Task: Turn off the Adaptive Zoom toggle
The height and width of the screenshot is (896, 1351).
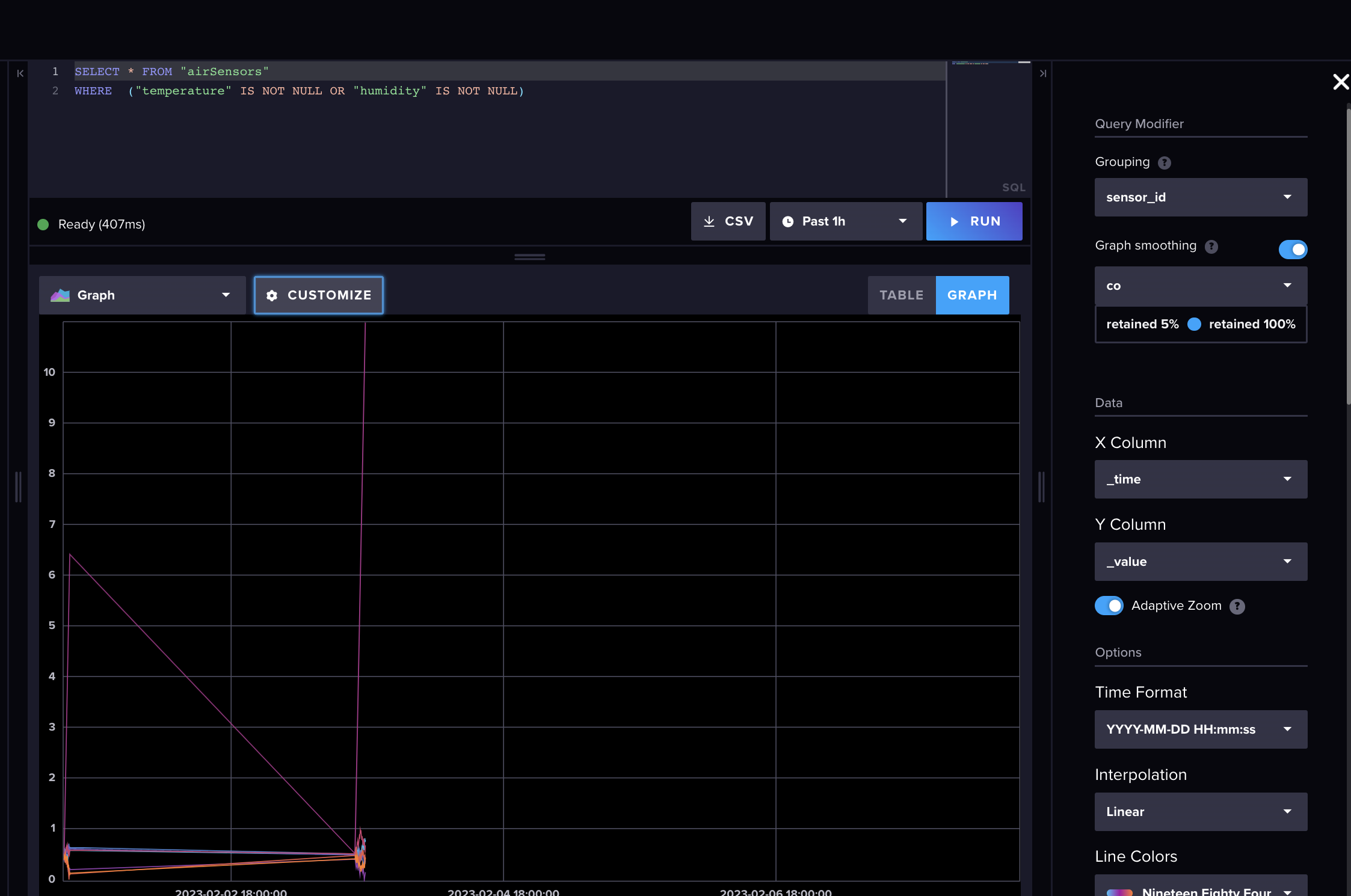Action: pos(1109,606)
